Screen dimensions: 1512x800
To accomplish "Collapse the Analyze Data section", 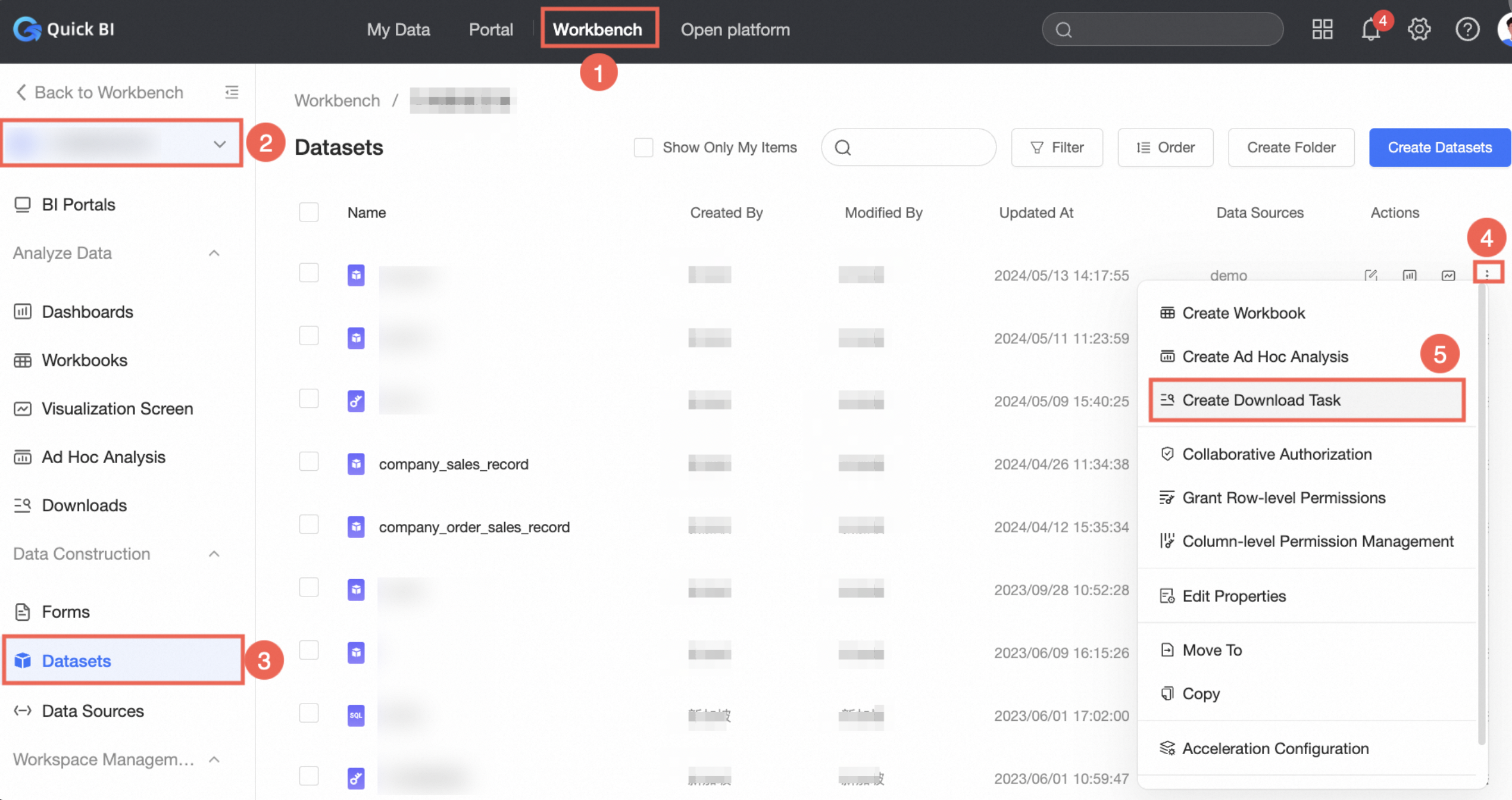I will pos(214,253).
